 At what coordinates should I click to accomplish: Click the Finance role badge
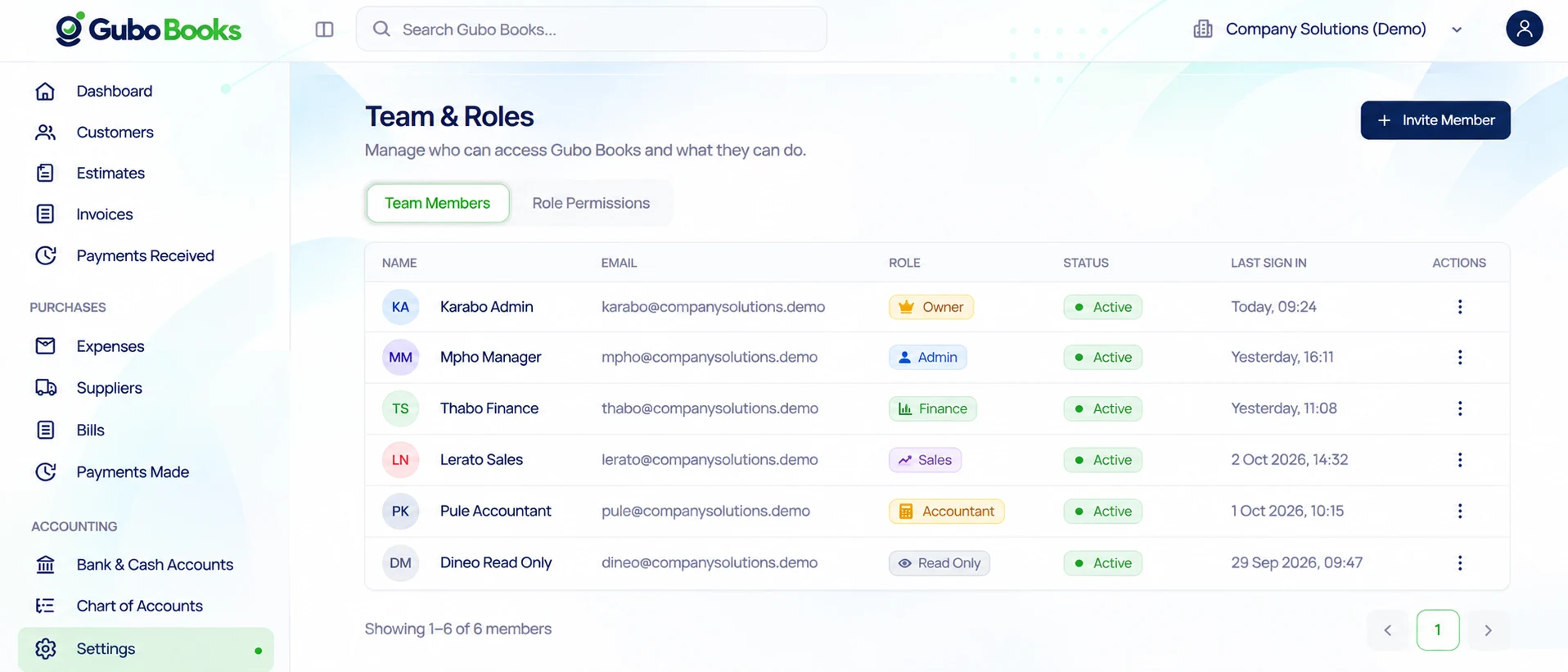click(932, 408)
